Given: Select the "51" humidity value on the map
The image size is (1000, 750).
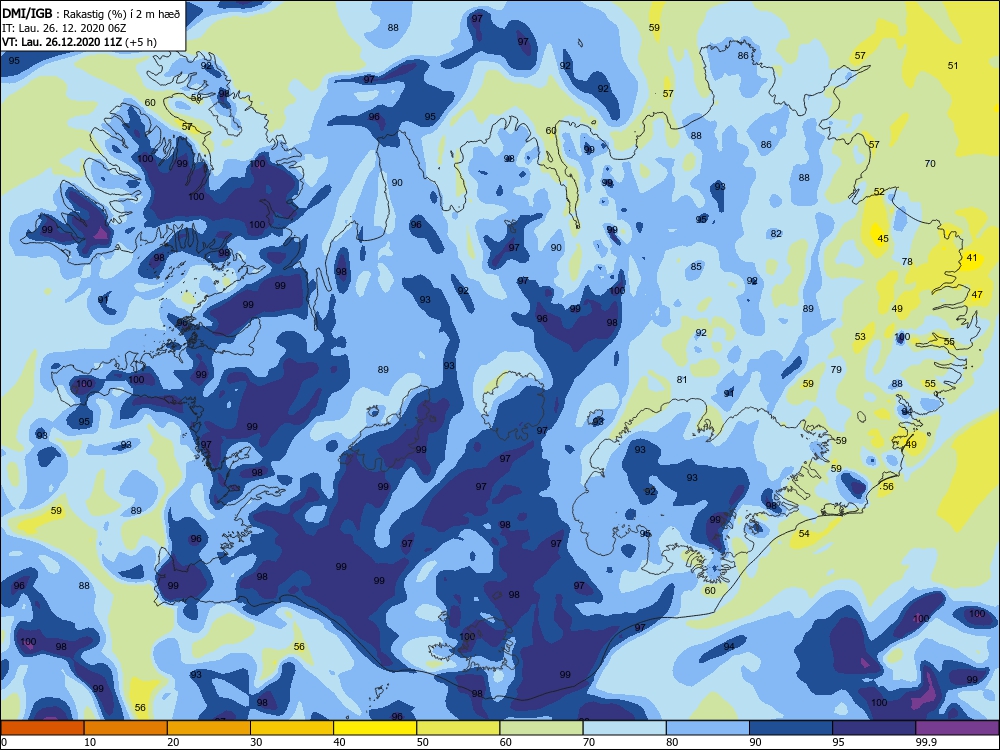Looking at the screenshot, I should click(x=953, y=65).
